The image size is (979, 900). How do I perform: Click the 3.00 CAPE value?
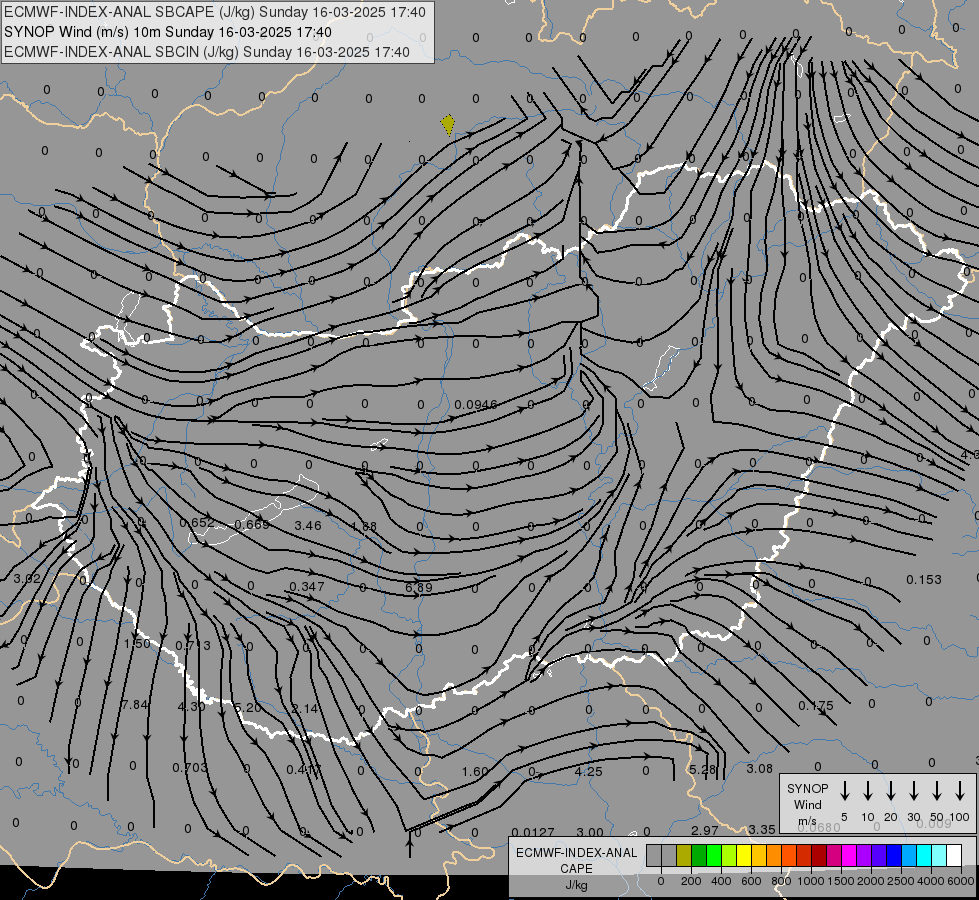click(x=590, y=832)
